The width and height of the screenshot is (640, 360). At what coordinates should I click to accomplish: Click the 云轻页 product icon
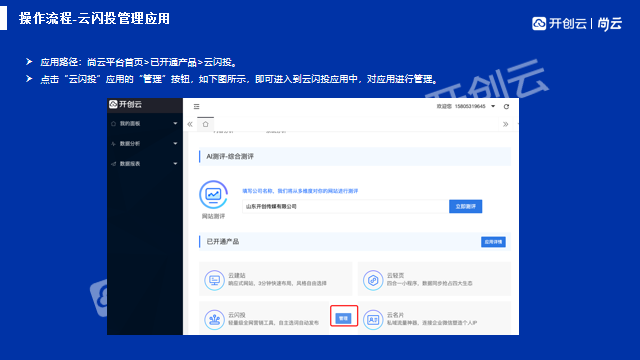click(373, 280)
